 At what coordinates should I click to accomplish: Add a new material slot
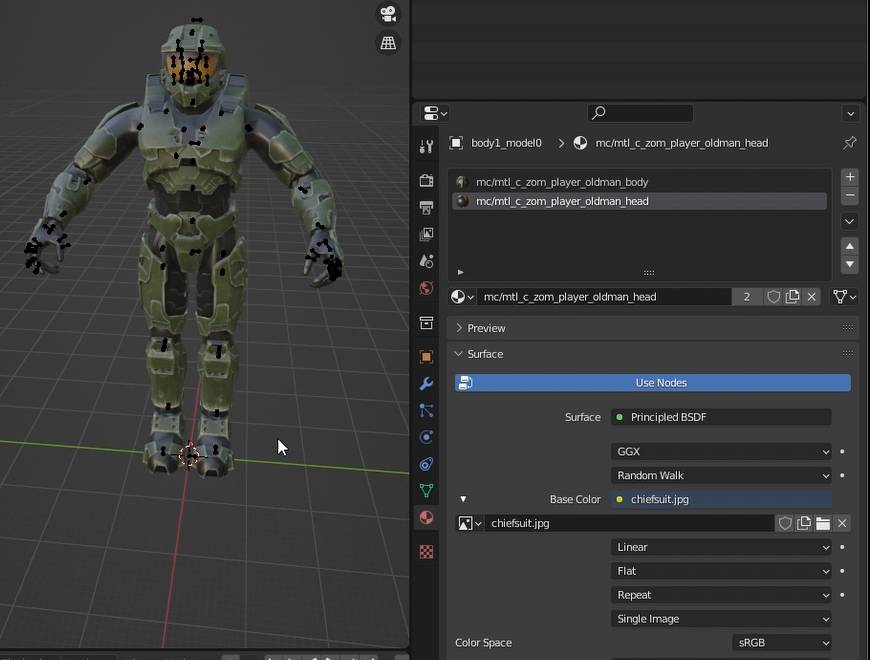pyautogui.click(x=850, y=177)
